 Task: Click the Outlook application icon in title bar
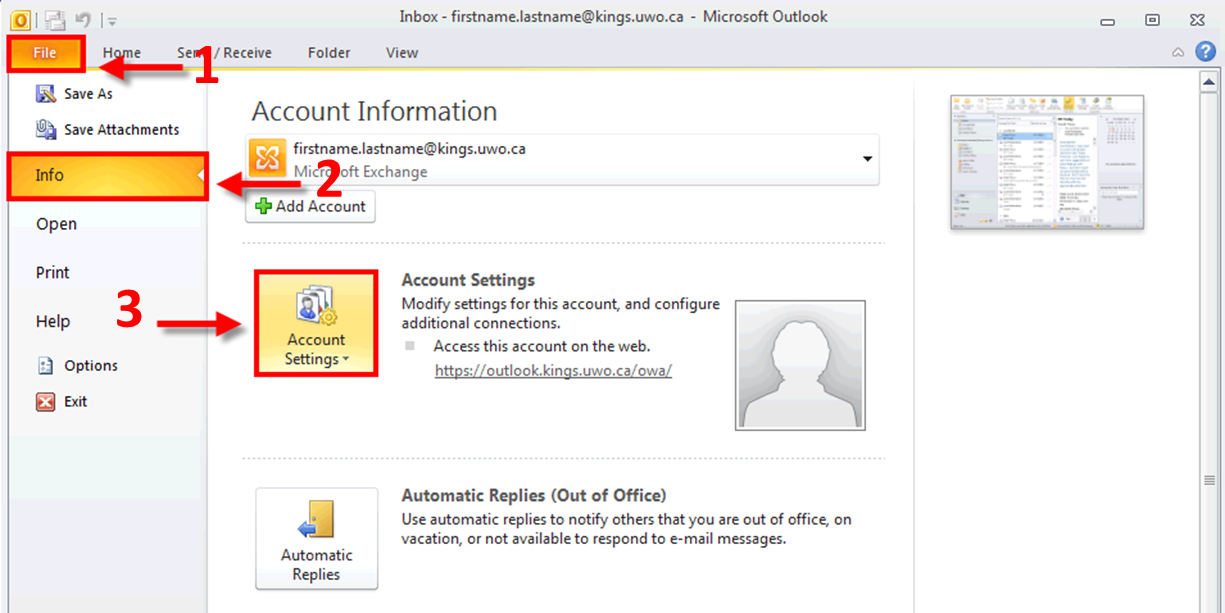(x=20, y=18)
